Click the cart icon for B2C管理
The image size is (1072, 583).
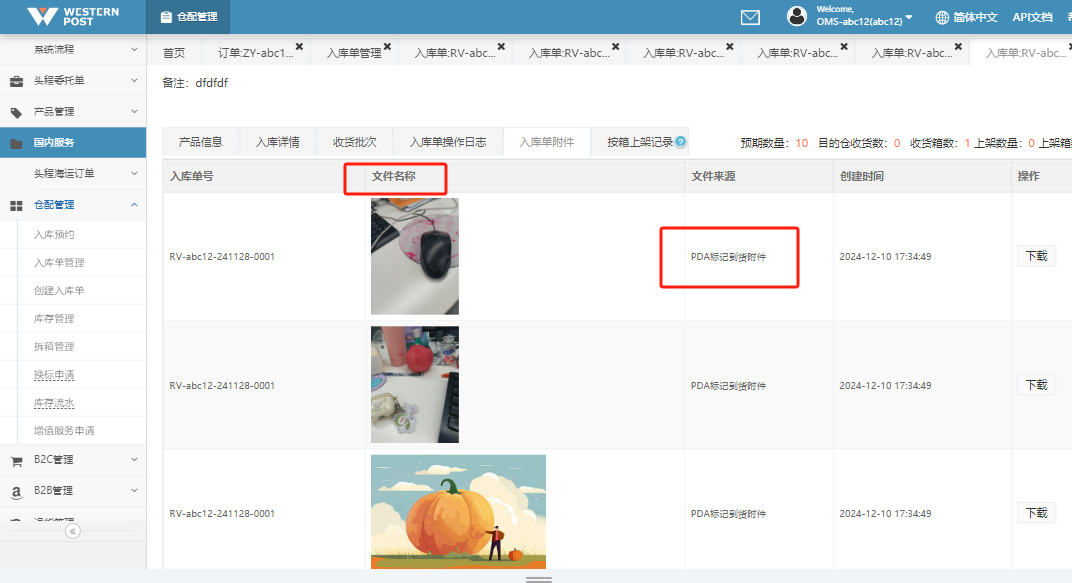click(16, 461)
